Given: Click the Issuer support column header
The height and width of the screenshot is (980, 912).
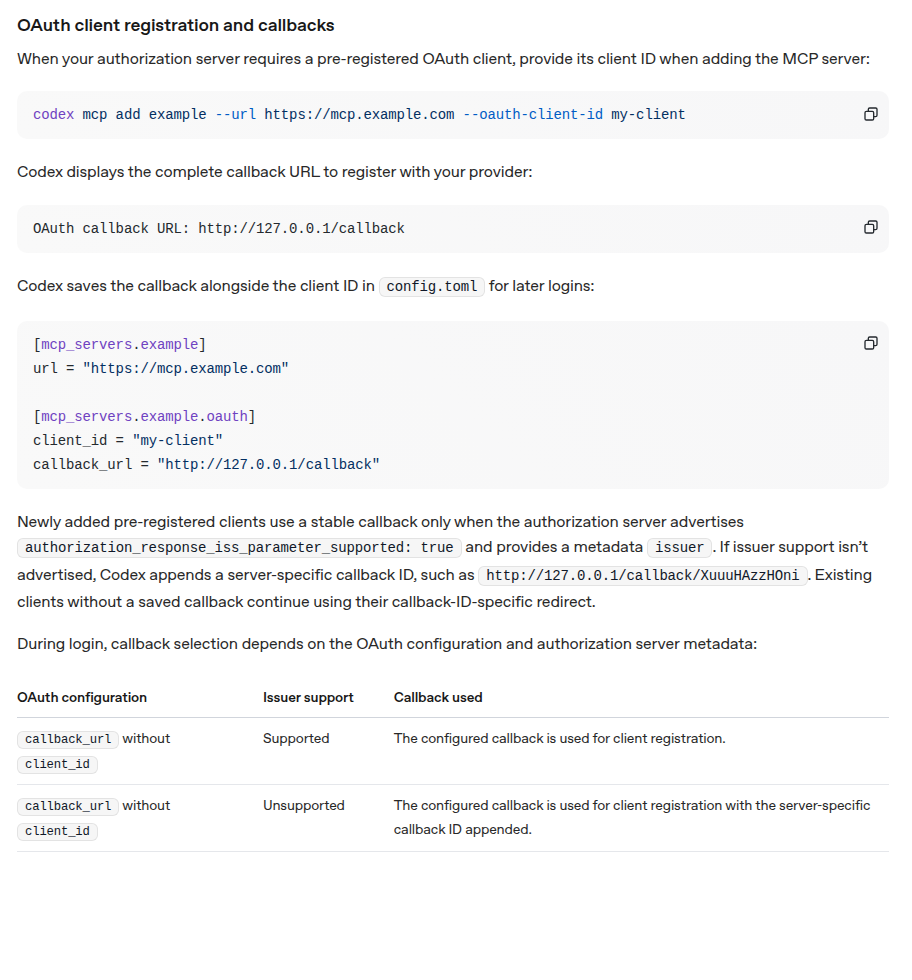Looking at the screenshot, I should [x=308, y=698].
